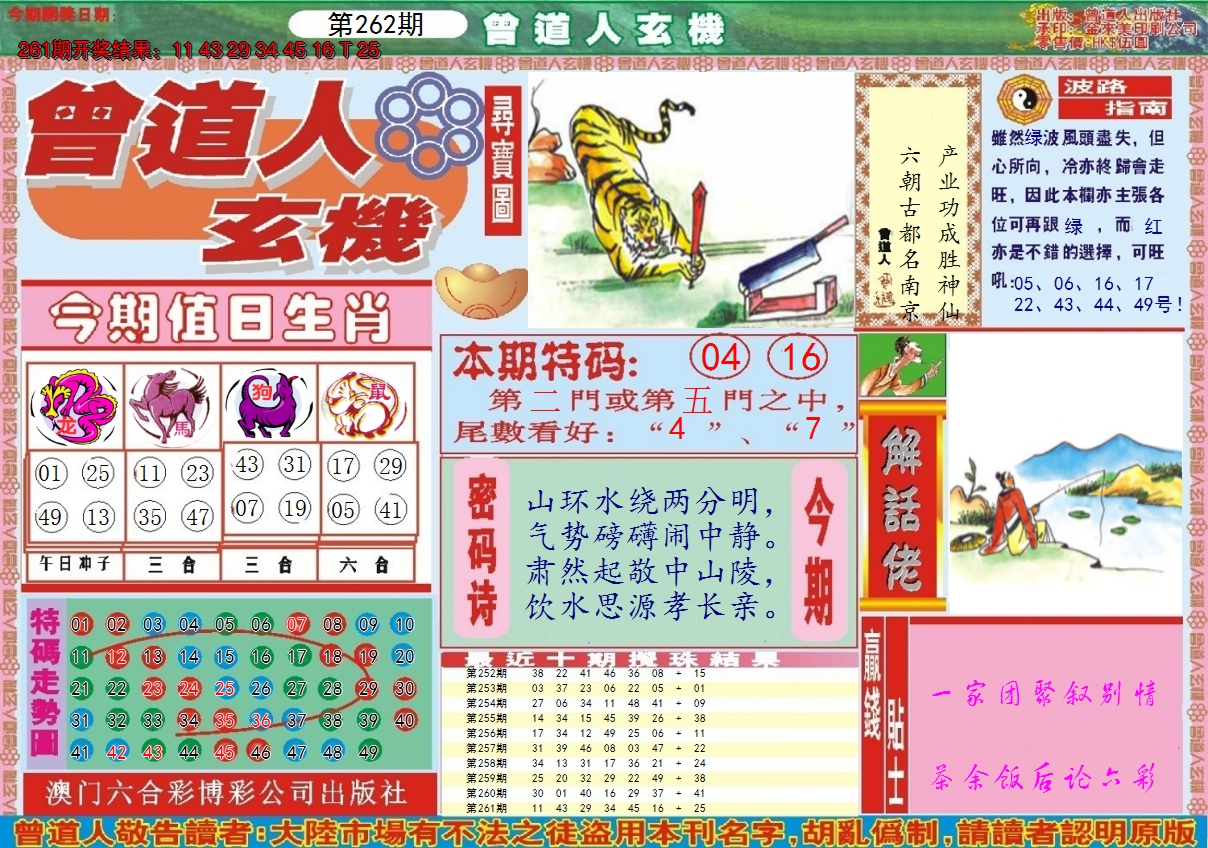Click blue ball 10 in the trend chart

click(x=404, y=625)
